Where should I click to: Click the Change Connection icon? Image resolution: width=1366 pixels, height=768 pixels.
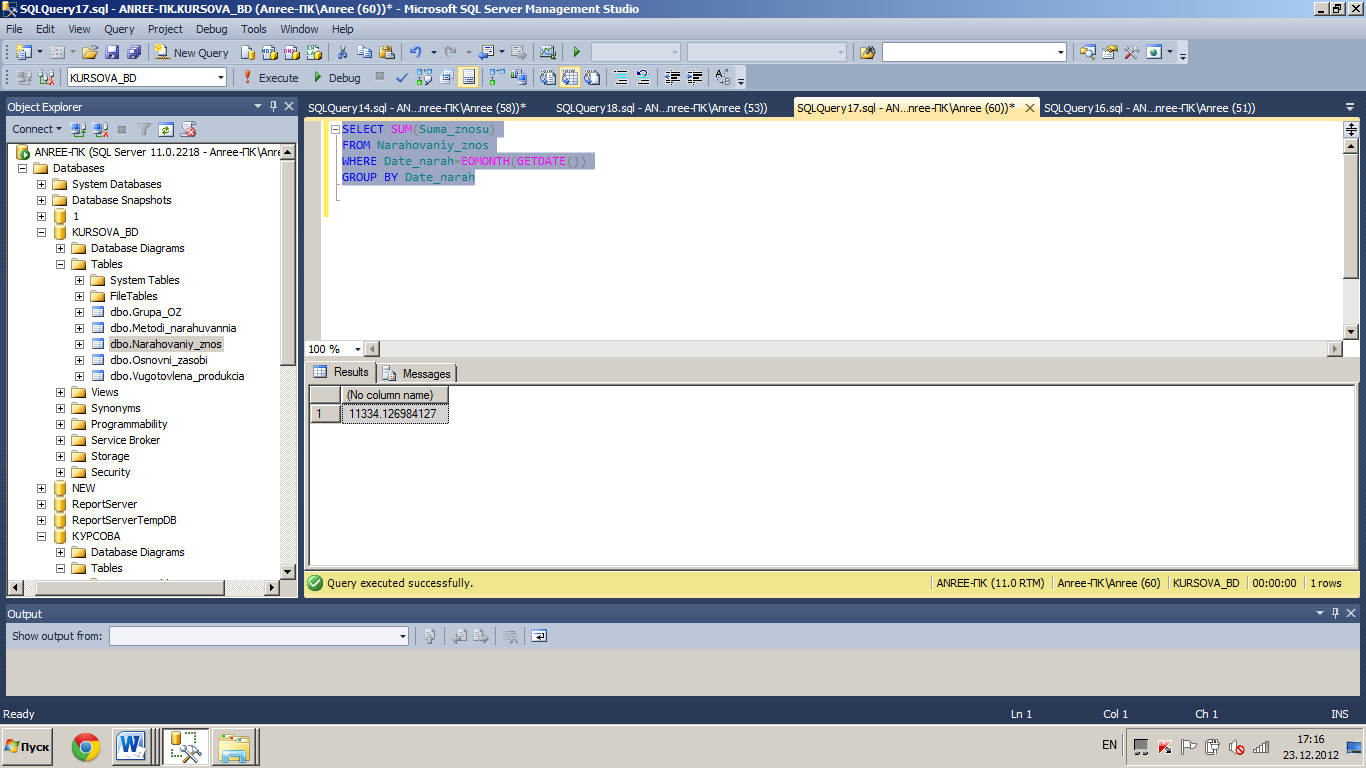(46, 77)
